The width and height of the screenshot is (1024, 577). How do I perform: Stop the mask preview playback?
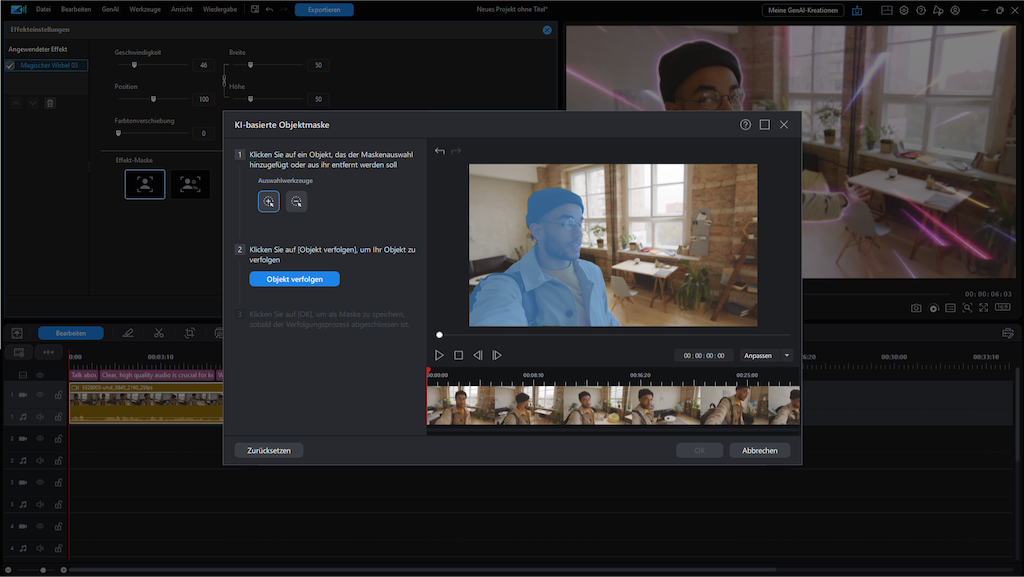coord(458,355)
